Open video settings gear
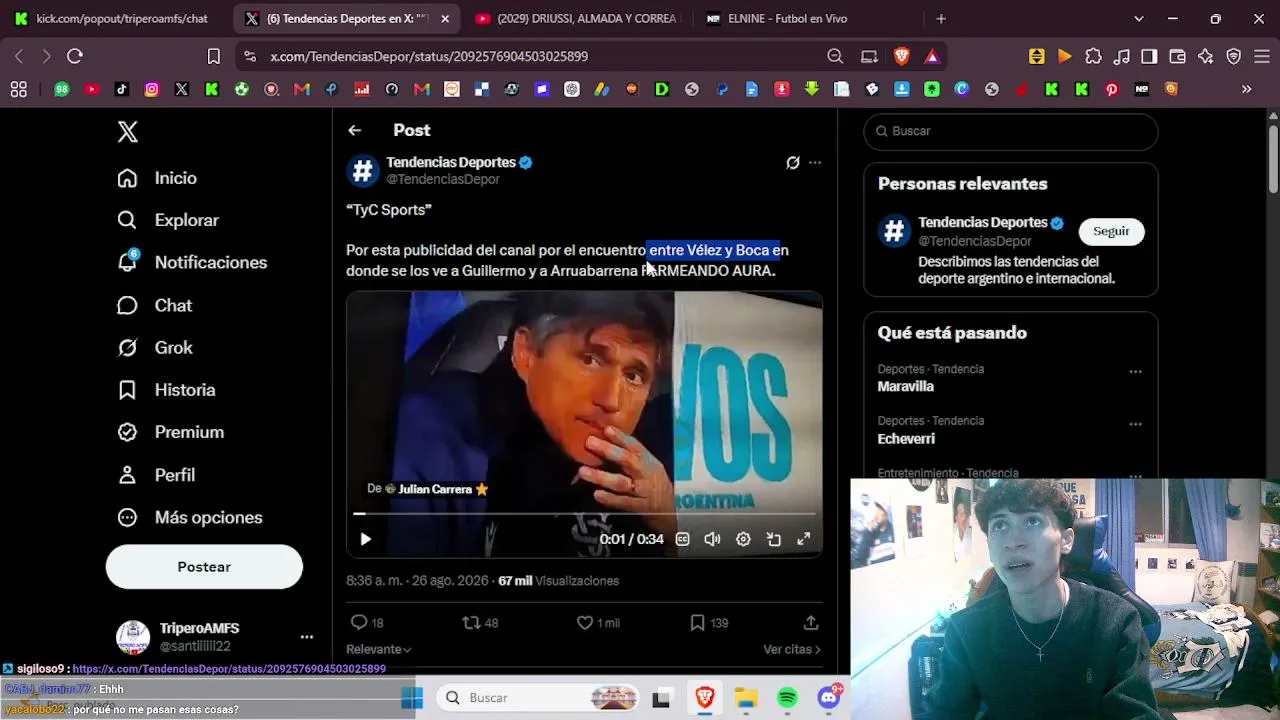This screenshot has height=720, width=1280. point(743,539)
